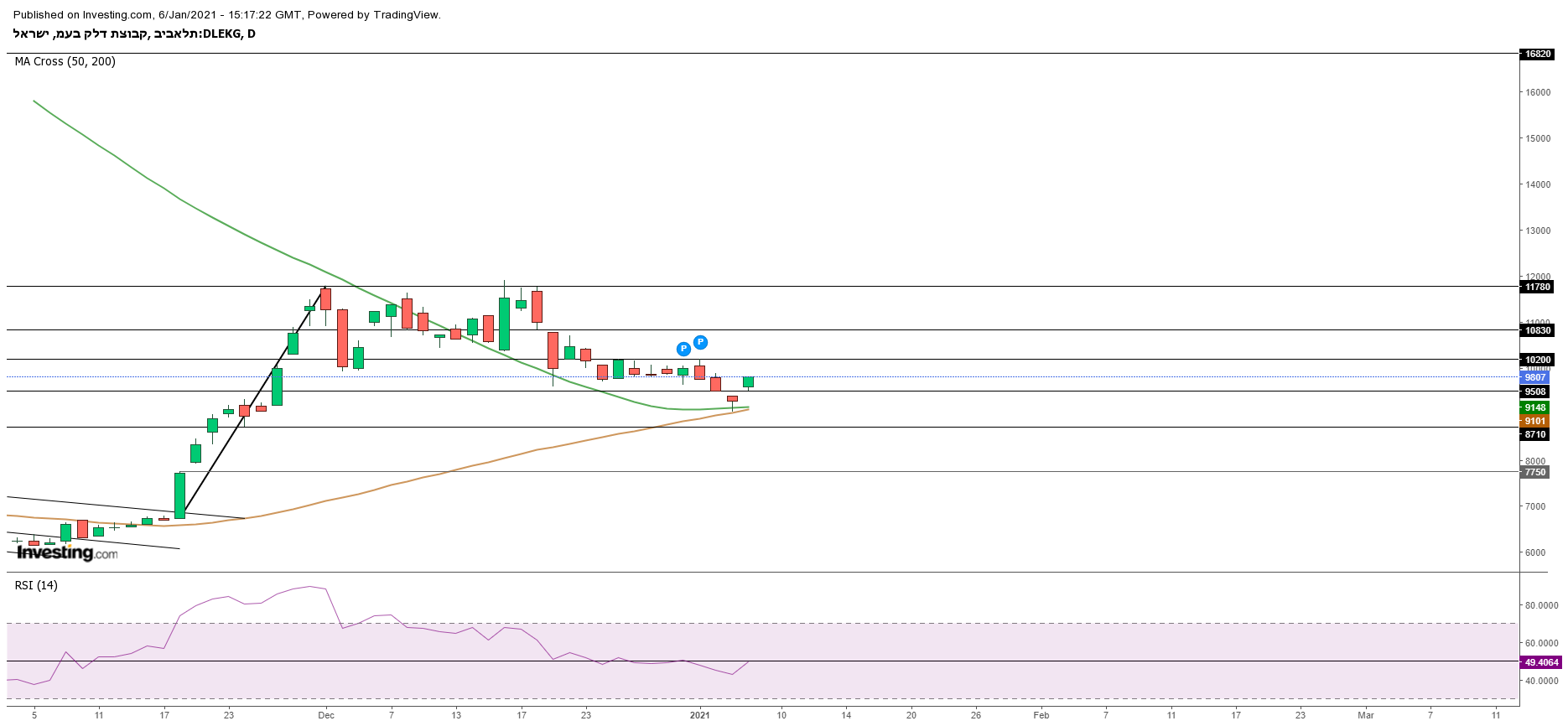
Task: Click the 9508 price level label
Action: [1534, 392]
